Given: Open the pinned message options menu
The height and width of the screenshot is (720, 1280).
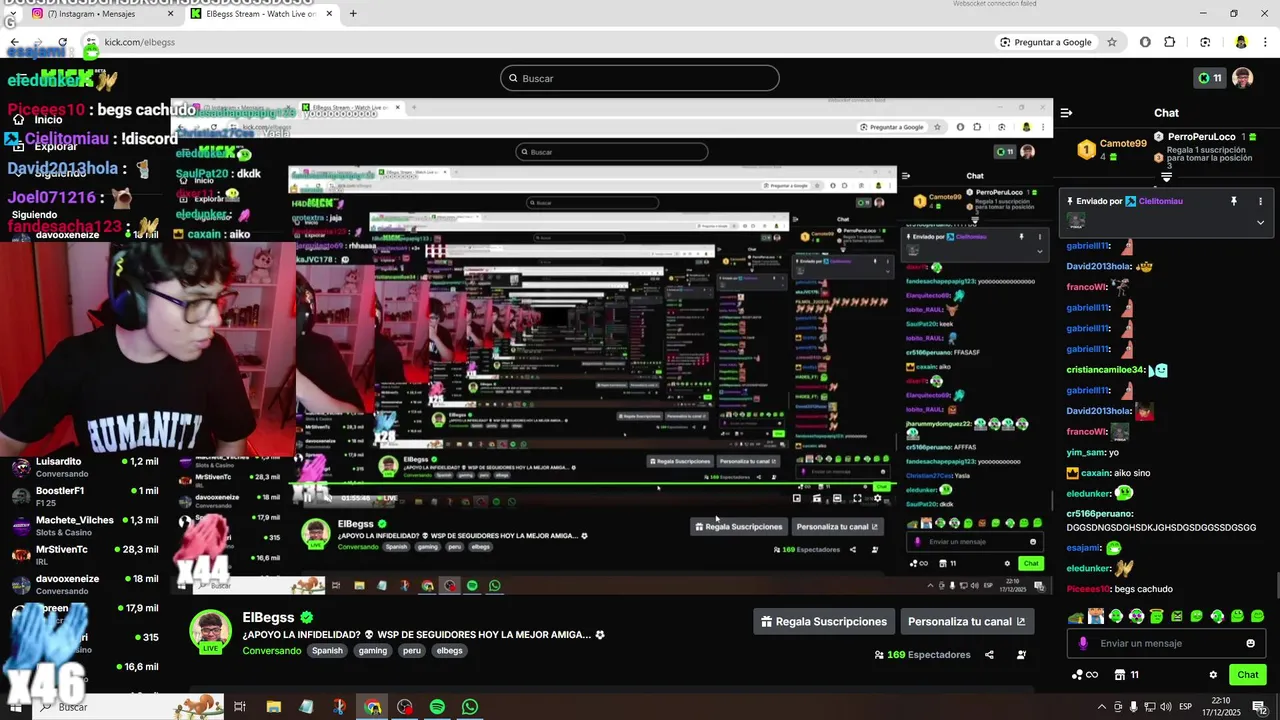Looking at the screenshot, I should coord(1260,201).
